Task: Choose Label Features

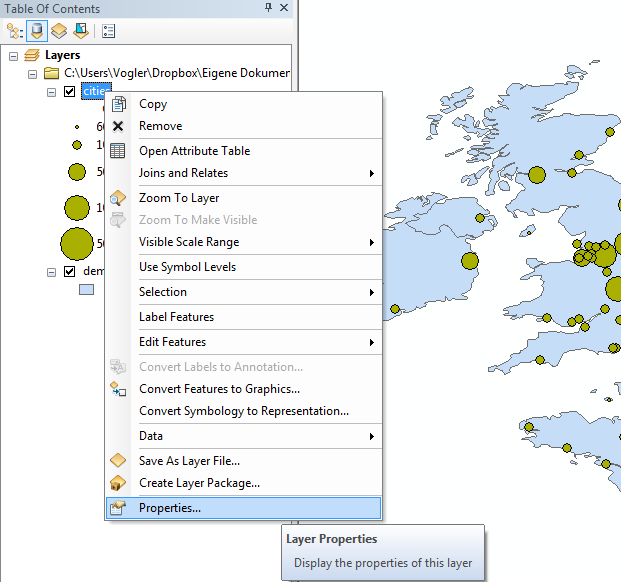Action: [244, 317]
